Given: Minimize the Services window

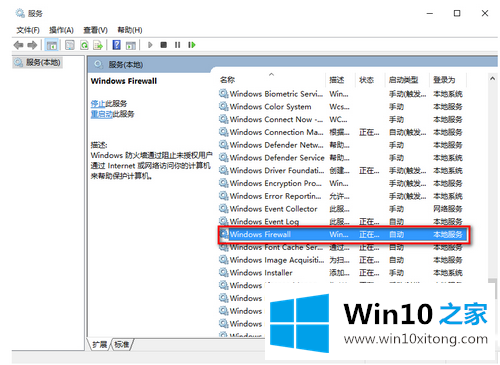Looking at the screenshot, I should 430,13.
